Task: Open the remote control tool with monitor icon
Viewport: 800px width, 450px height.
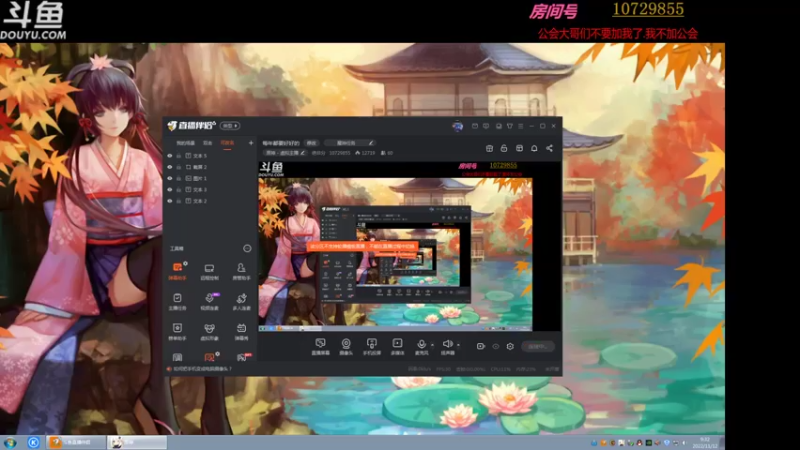Action: coord(209,271)
